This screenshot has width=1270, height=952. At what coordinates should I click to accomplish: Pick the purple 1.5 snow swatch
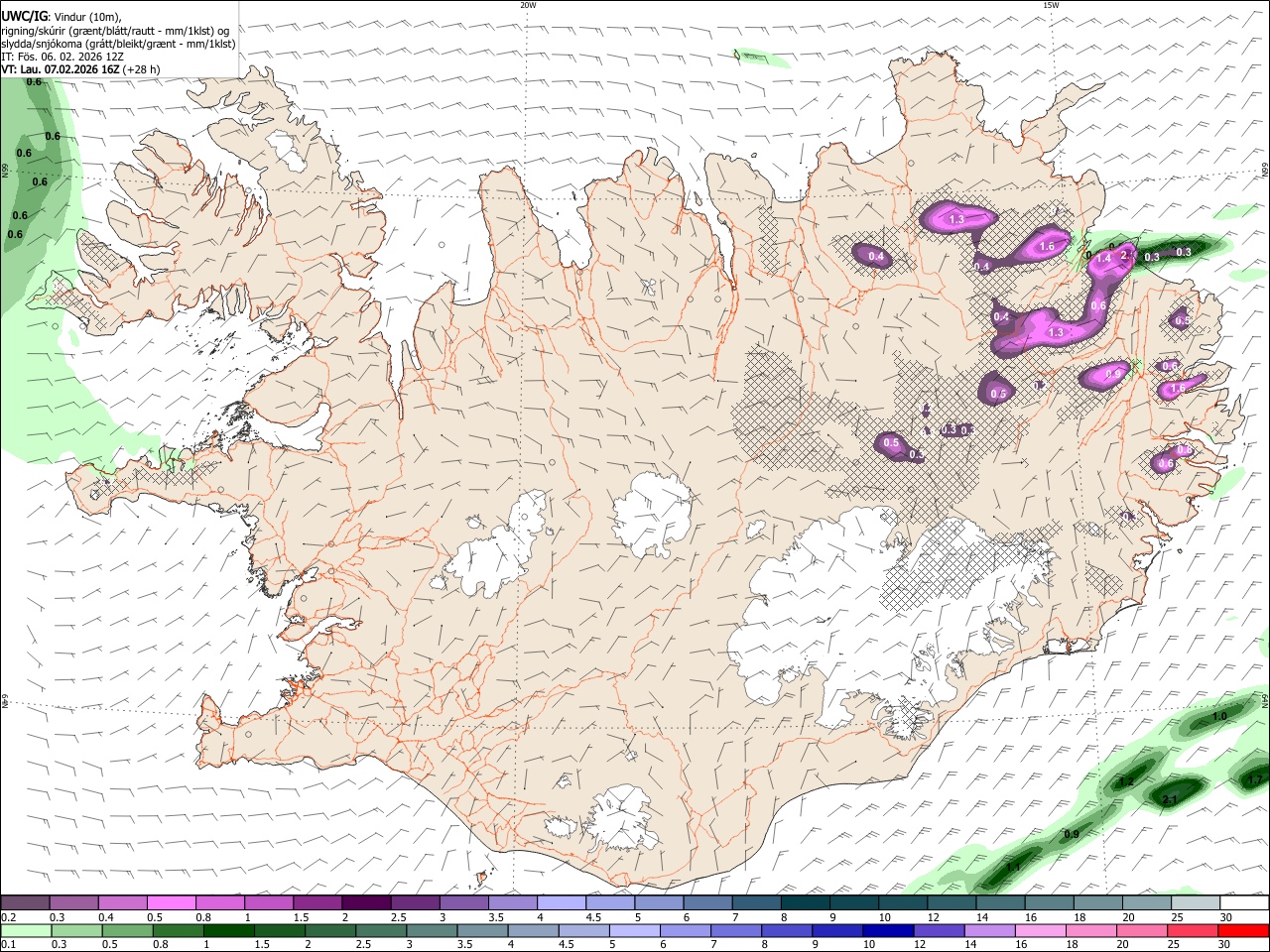click(317, 902)
